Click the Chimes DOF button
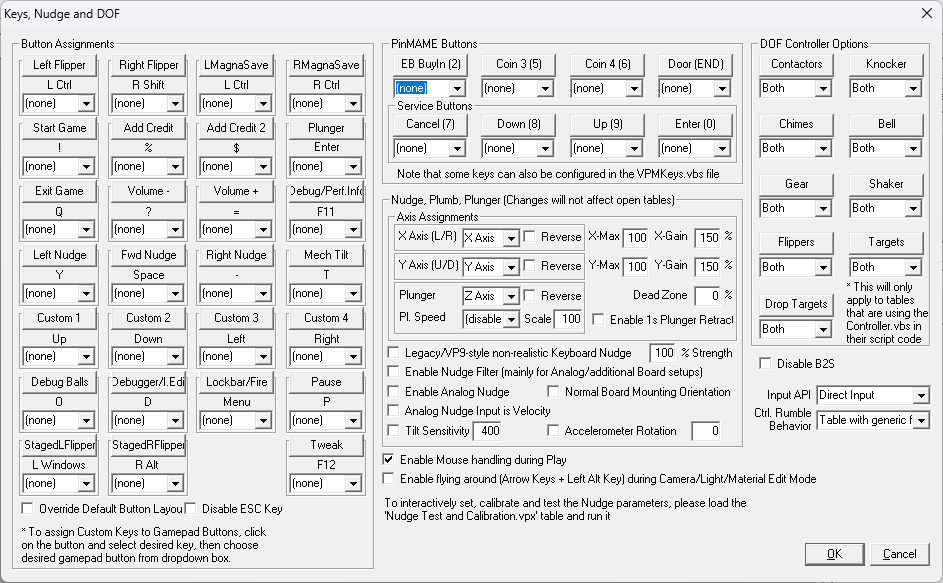 [796, 125]
